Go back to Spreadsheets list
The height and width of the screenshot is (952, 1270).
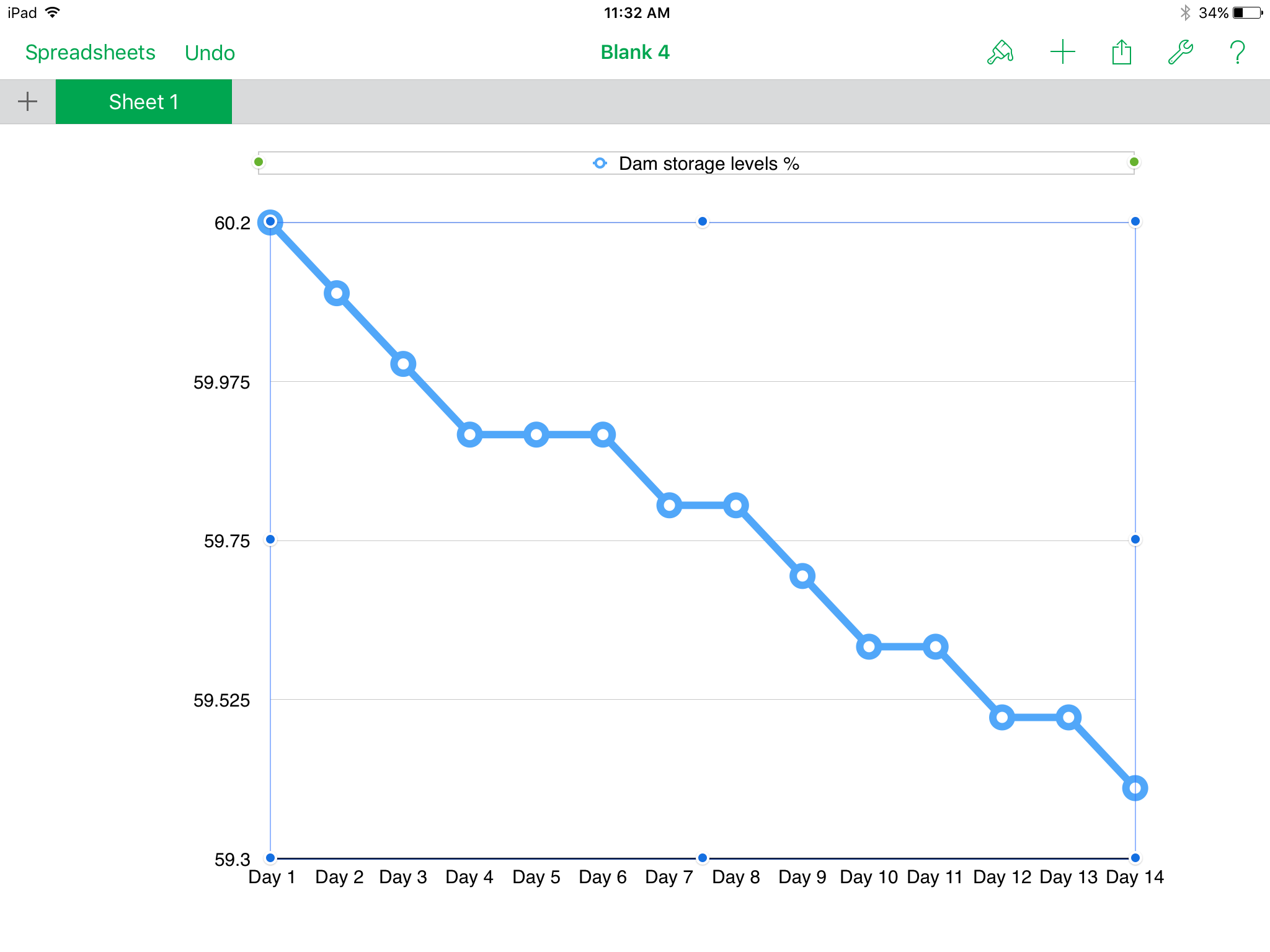pos(91,53)
